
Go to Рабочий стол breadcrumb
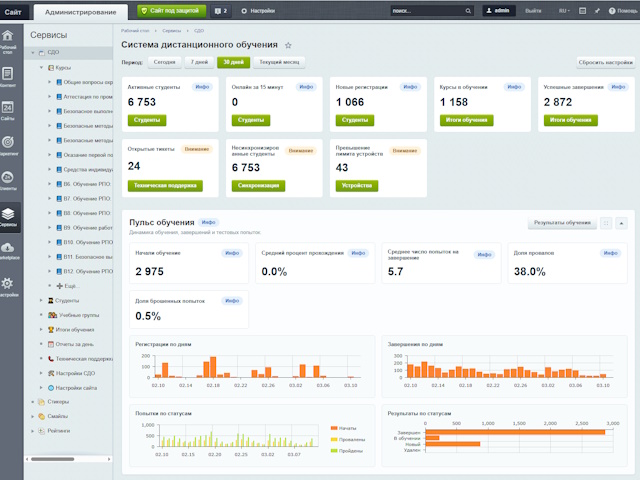click(x=135, y=31)
